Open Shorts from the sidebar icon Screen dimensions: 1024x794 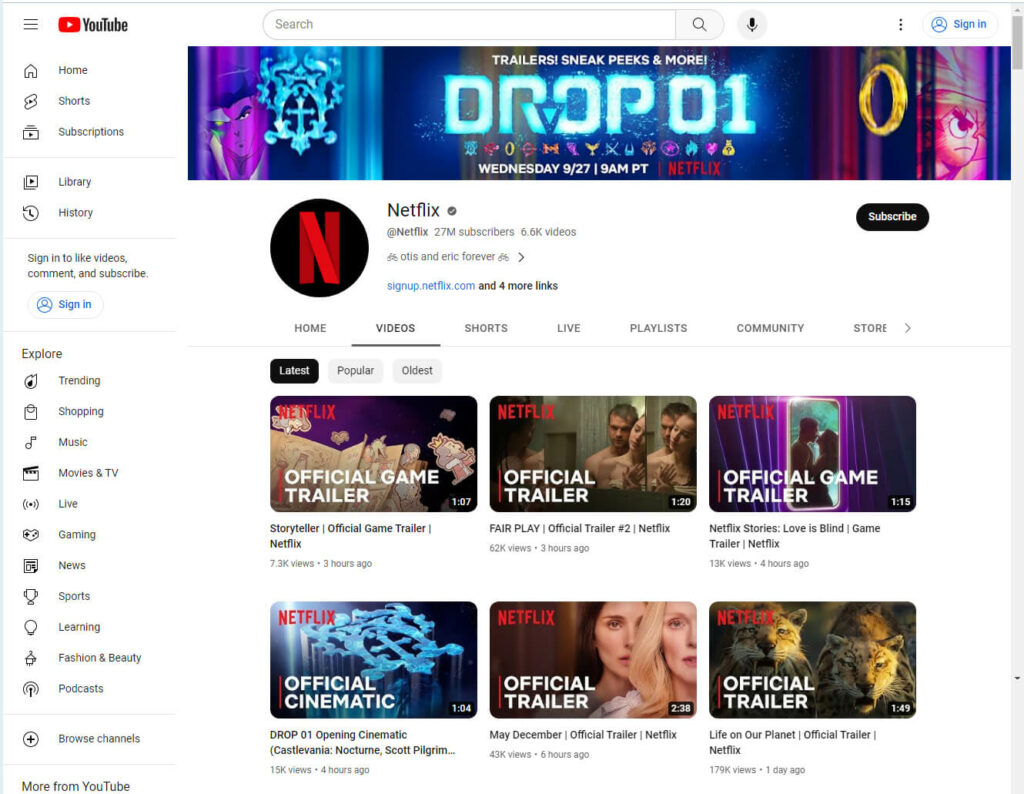(x=31, y=101)
